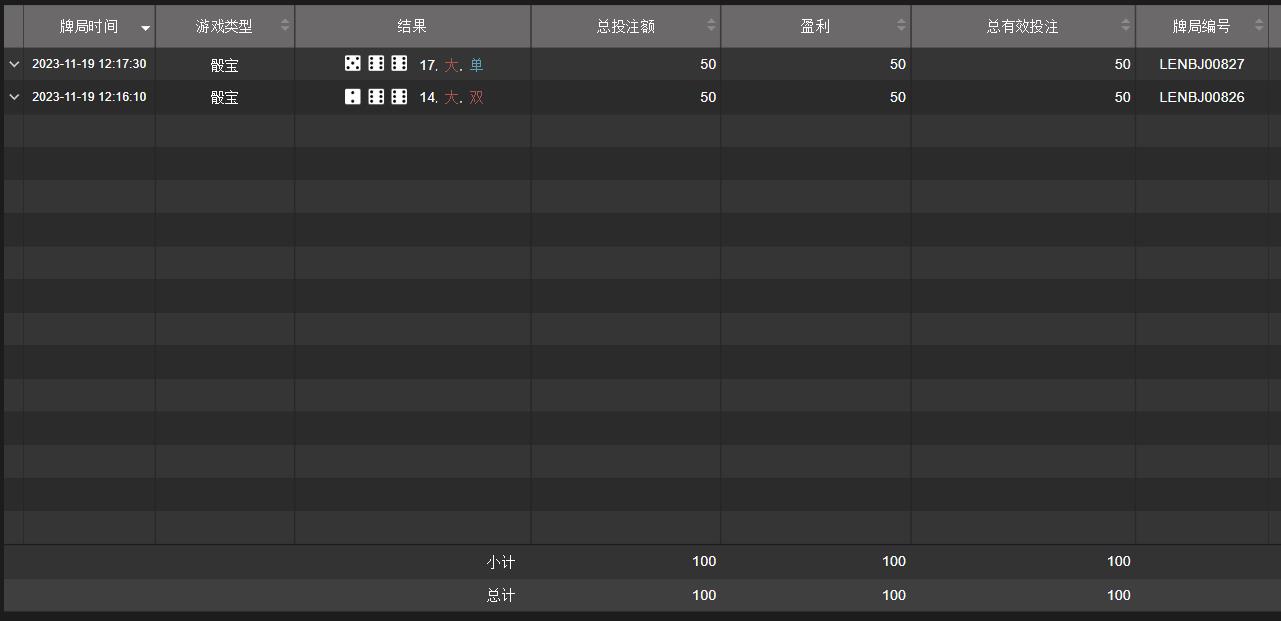Select timestamp 2023-11-19 12:17:30

pyautogui.click(x=89, y=64)
